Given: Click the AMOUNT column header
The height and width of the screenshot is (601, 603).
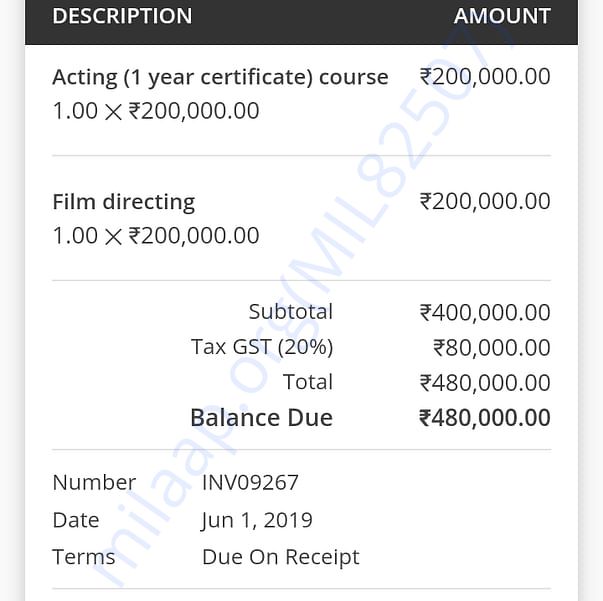Looking at the screenshot, I should [502, 16].
